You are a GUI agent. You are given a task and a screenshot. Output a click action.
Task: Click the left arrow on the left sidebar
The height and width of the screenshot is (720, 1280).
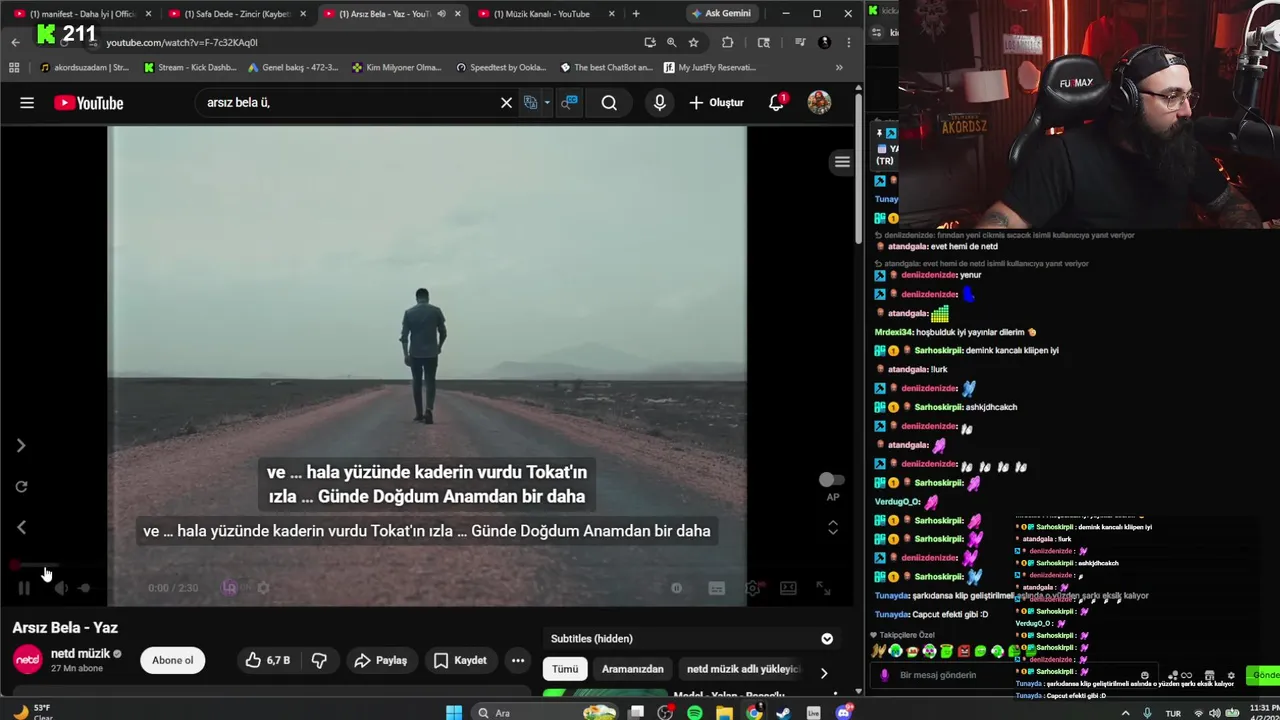point(21,527)
